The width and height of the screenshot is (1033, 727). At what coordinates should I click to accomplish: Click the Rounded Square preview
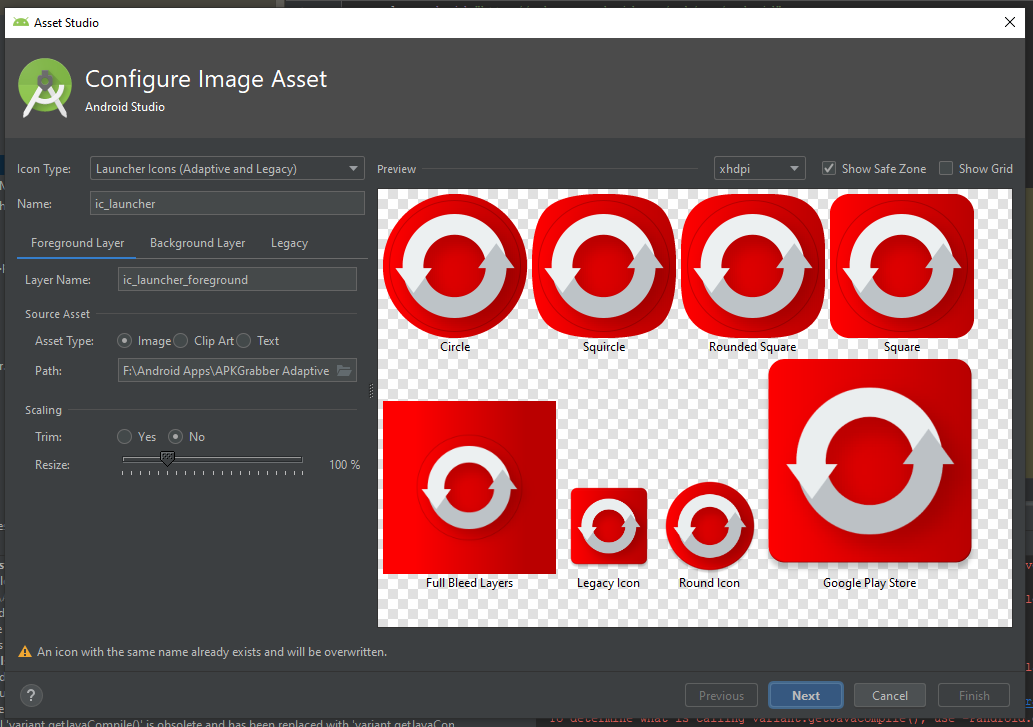[x=752, y=265]
